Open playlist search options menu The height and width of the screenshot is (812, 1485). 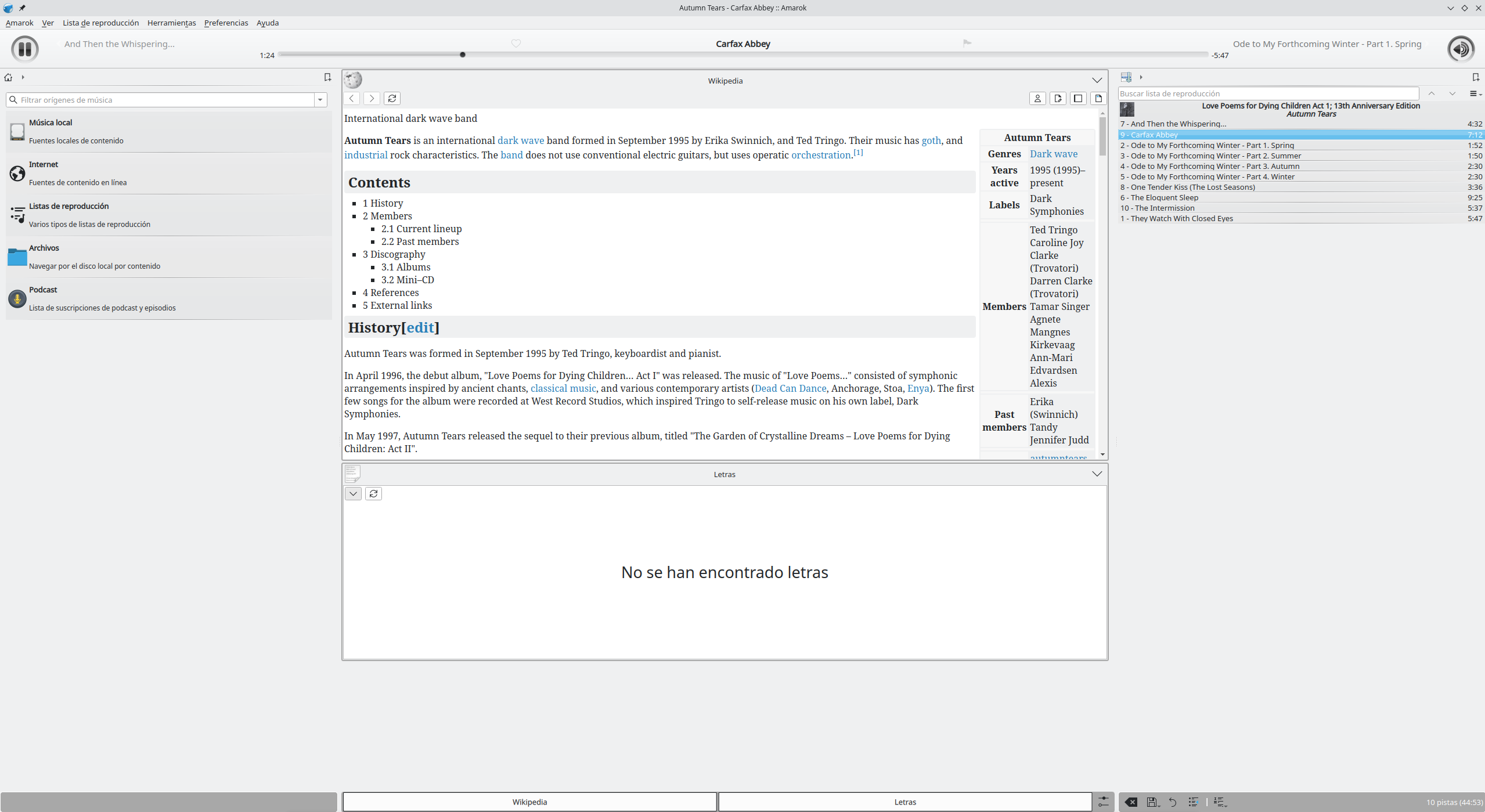1475,93
